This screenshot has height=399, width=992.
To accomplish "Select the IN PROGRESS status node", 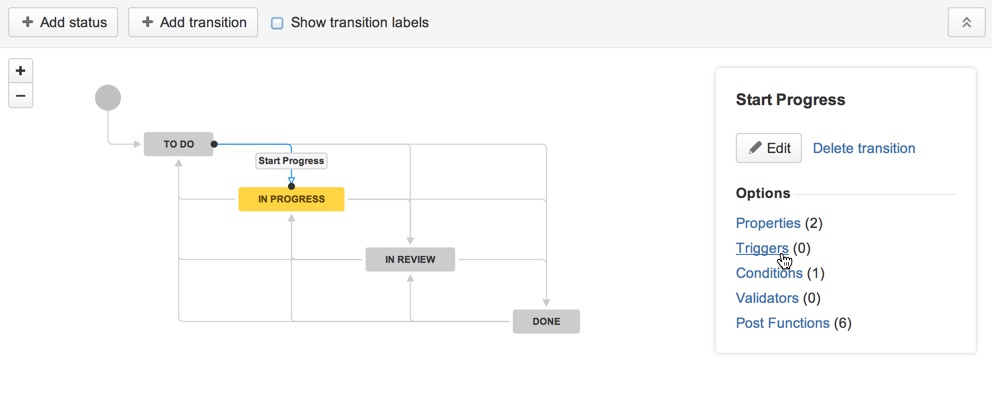I will [291, 199].
